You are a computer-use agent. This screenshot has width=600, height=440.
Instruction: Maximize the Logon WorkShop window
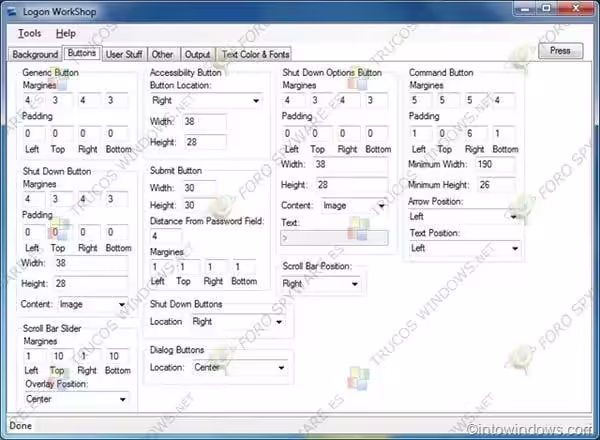coord(547,8)
